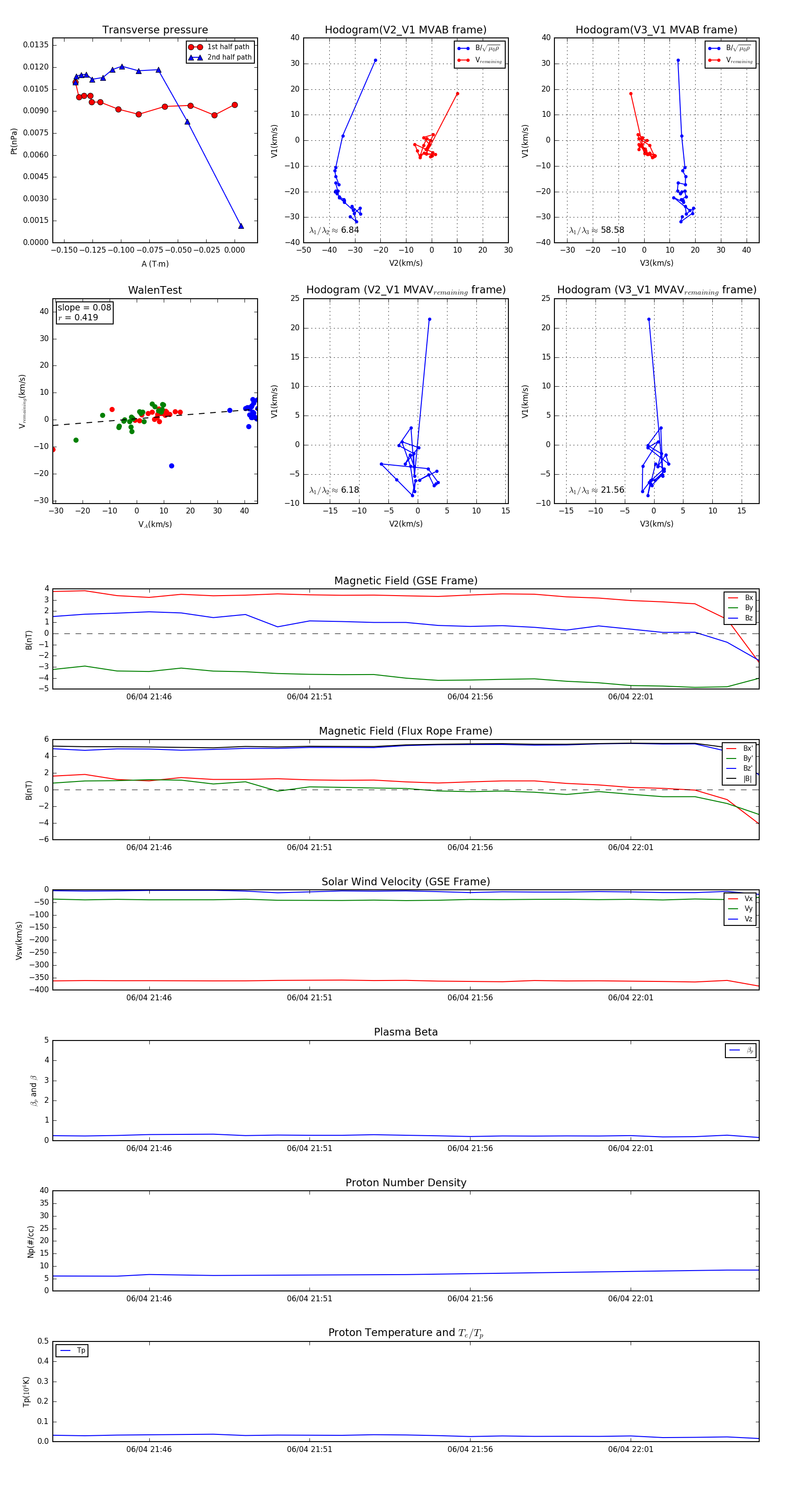Select the Vz legend entry
Viewport: 812px width, 1489px height.
740,919
